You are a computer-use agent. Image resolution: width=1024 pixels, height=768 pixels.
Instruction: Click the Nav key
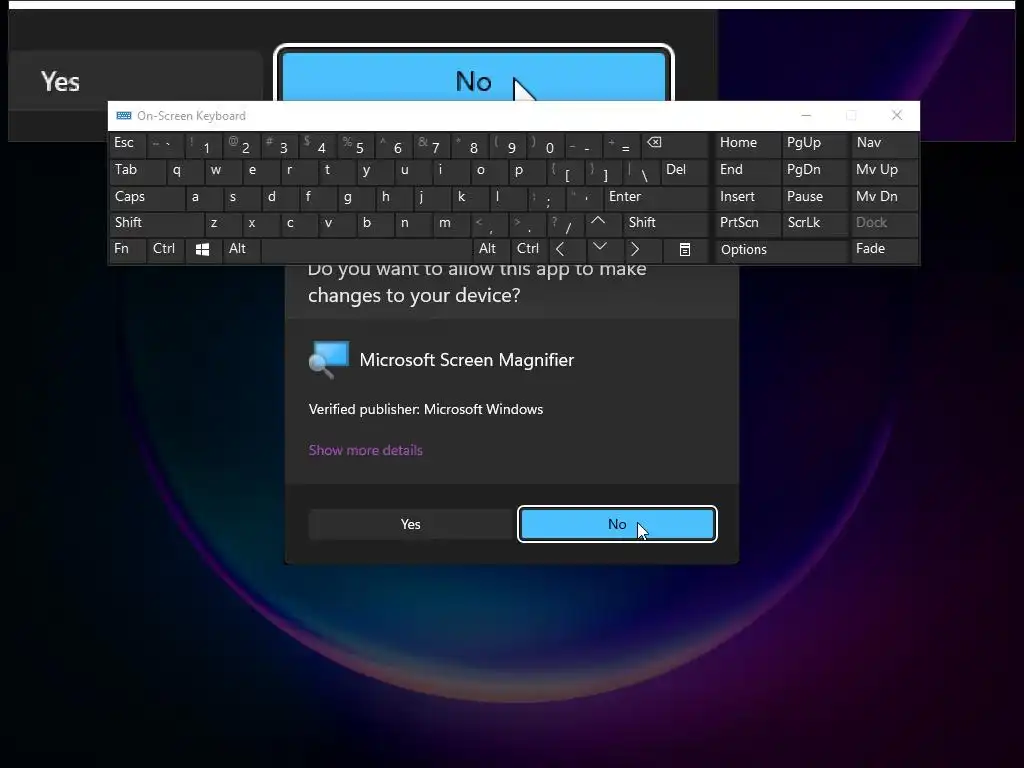coord(885,144)
